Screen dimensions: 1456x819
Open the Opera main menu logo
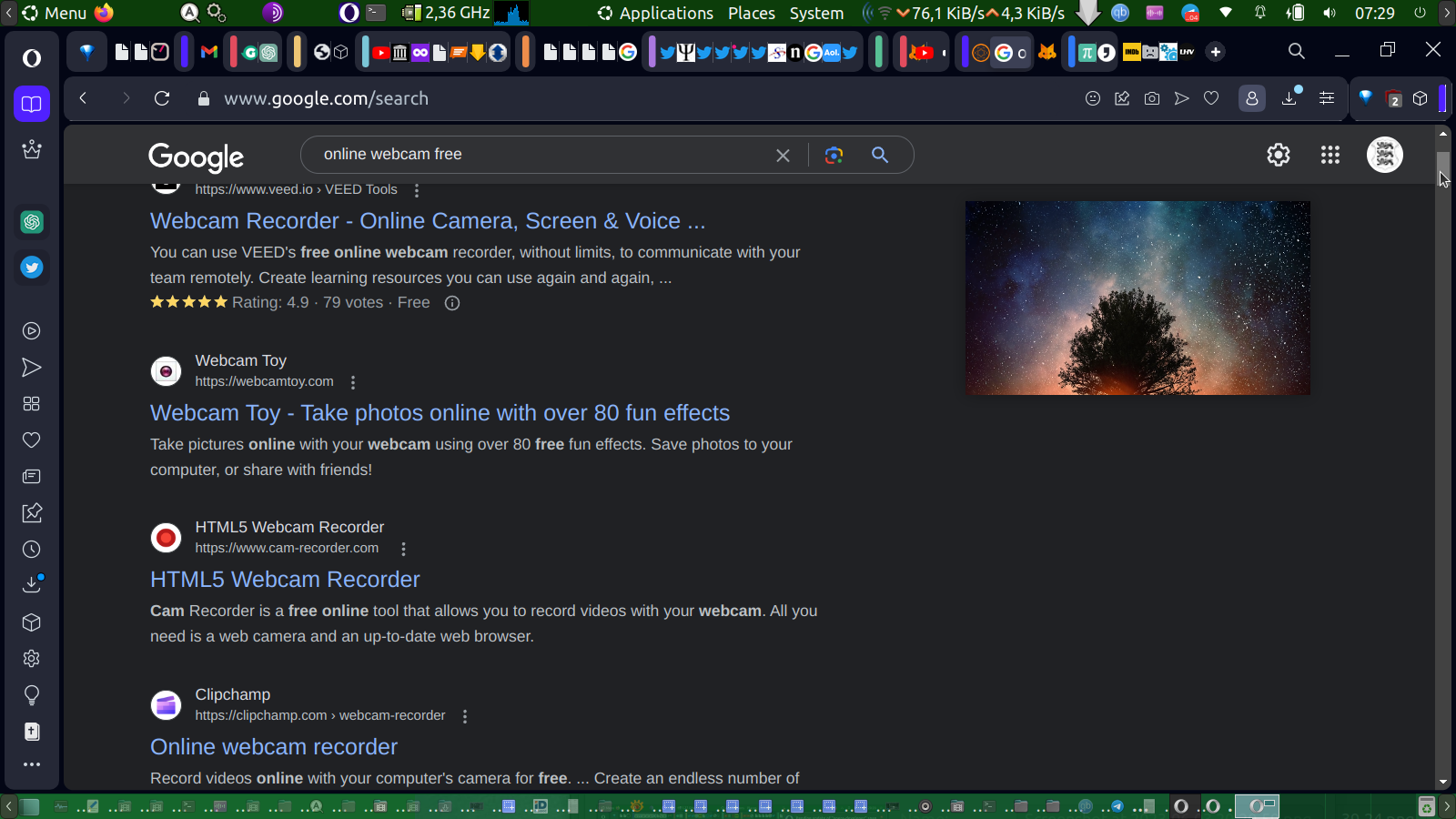click(x=32, y=58)
